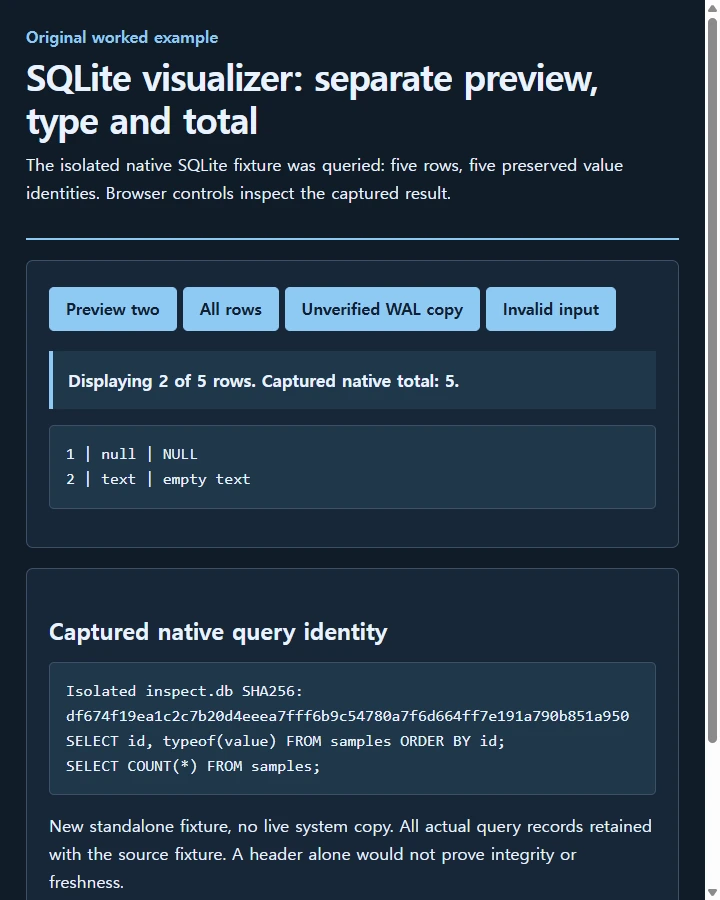Click the row '2 | text | empty text'
The width and height of the screenshot is (720, 900).
pyautogui.click(x=158, y=479)
